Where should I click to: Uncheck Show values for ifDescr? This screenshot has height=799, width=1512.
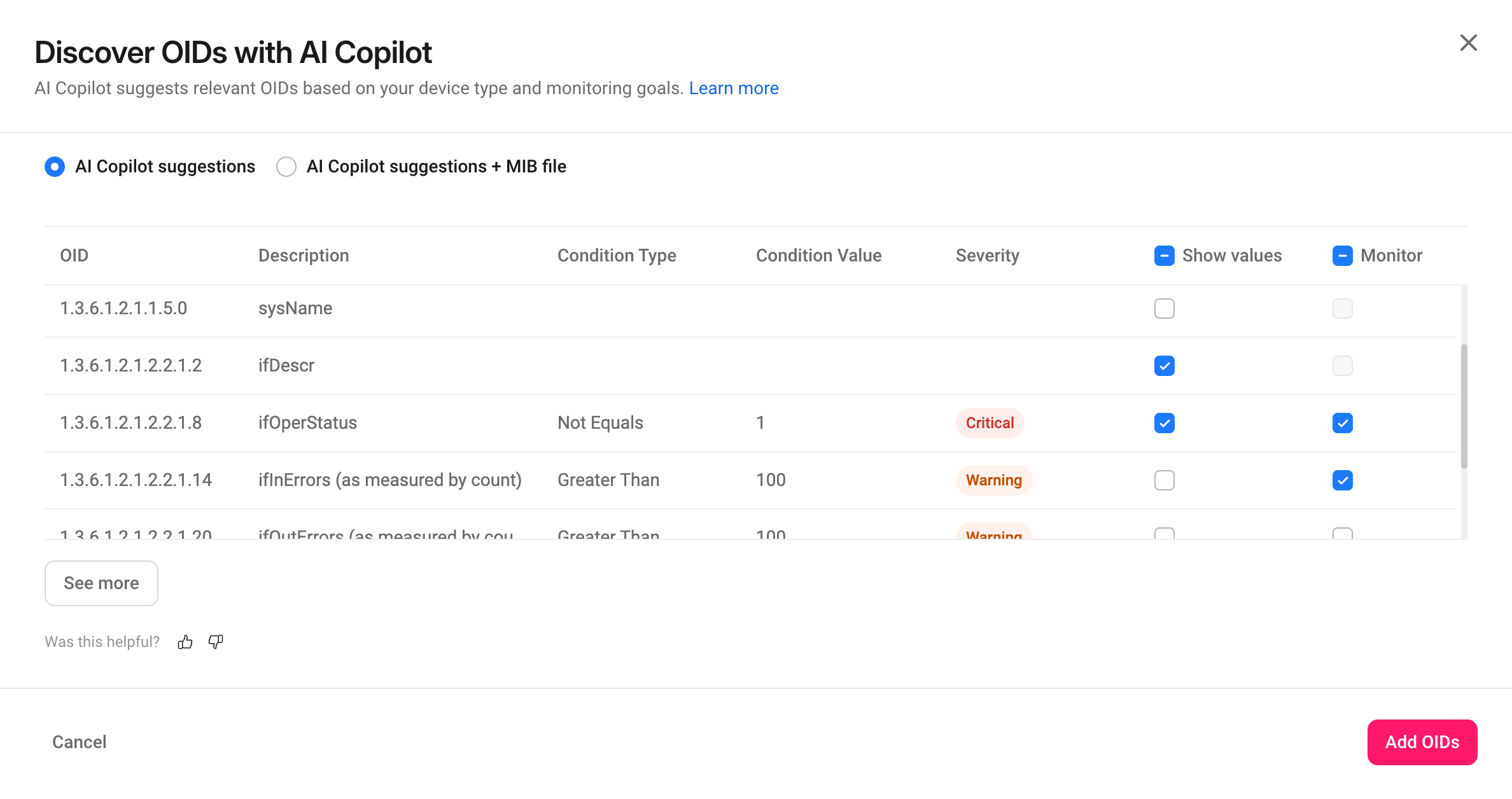pyautogui.click(x=1165, y=366)
